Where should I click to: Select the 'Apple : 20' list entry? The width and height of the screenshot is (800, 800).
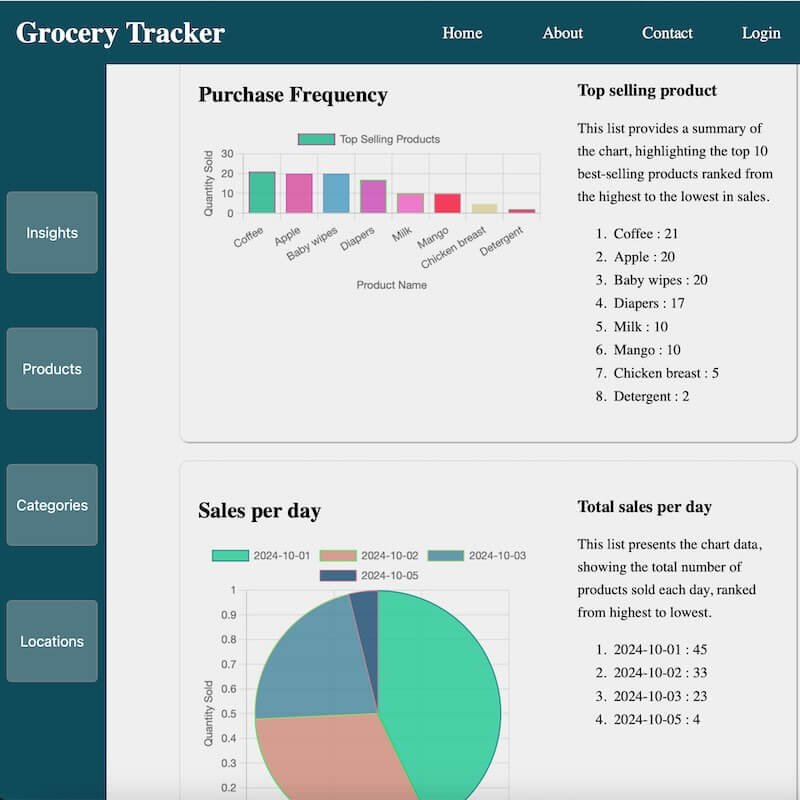644,257
